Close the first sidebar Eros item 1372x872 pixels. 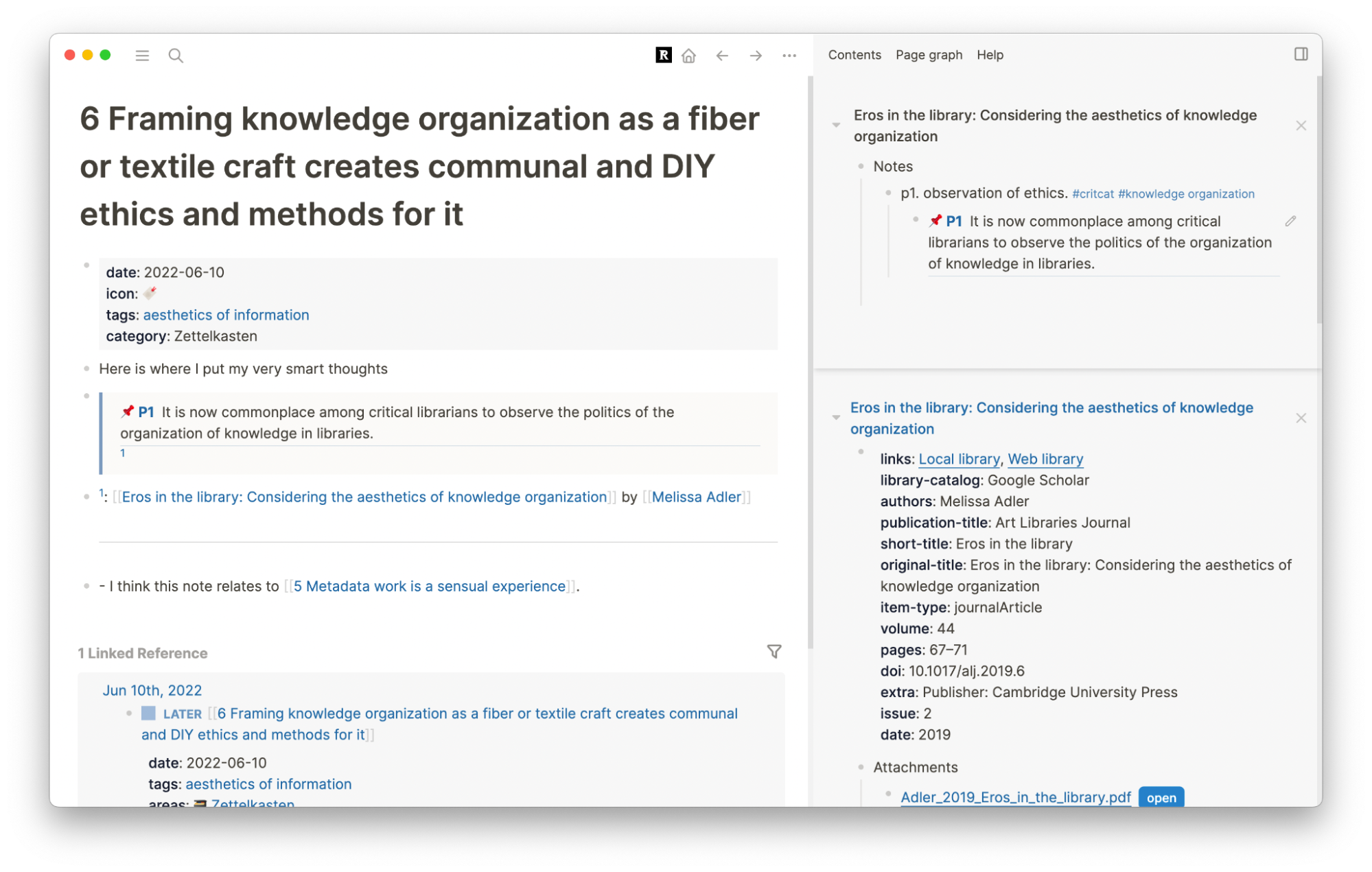point(1301,126)
